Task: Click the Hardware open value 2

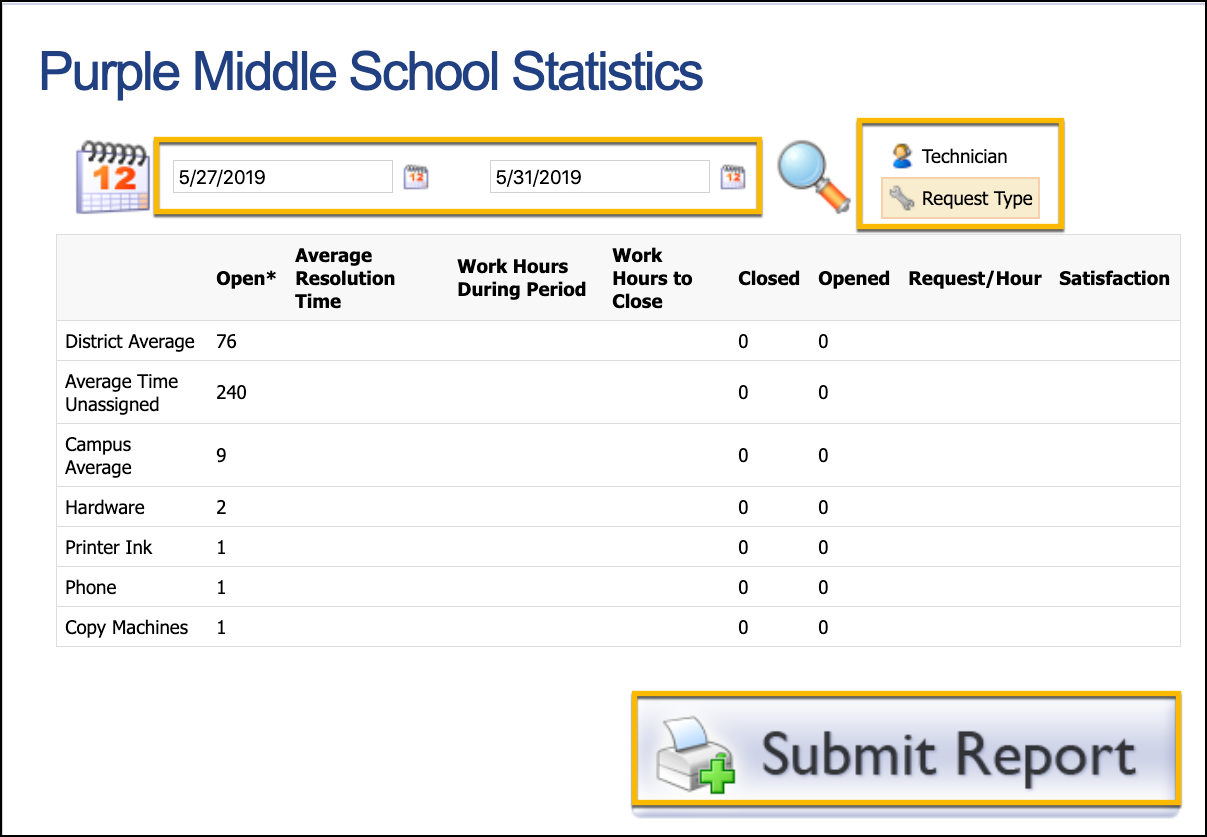Action: (221, 507)
